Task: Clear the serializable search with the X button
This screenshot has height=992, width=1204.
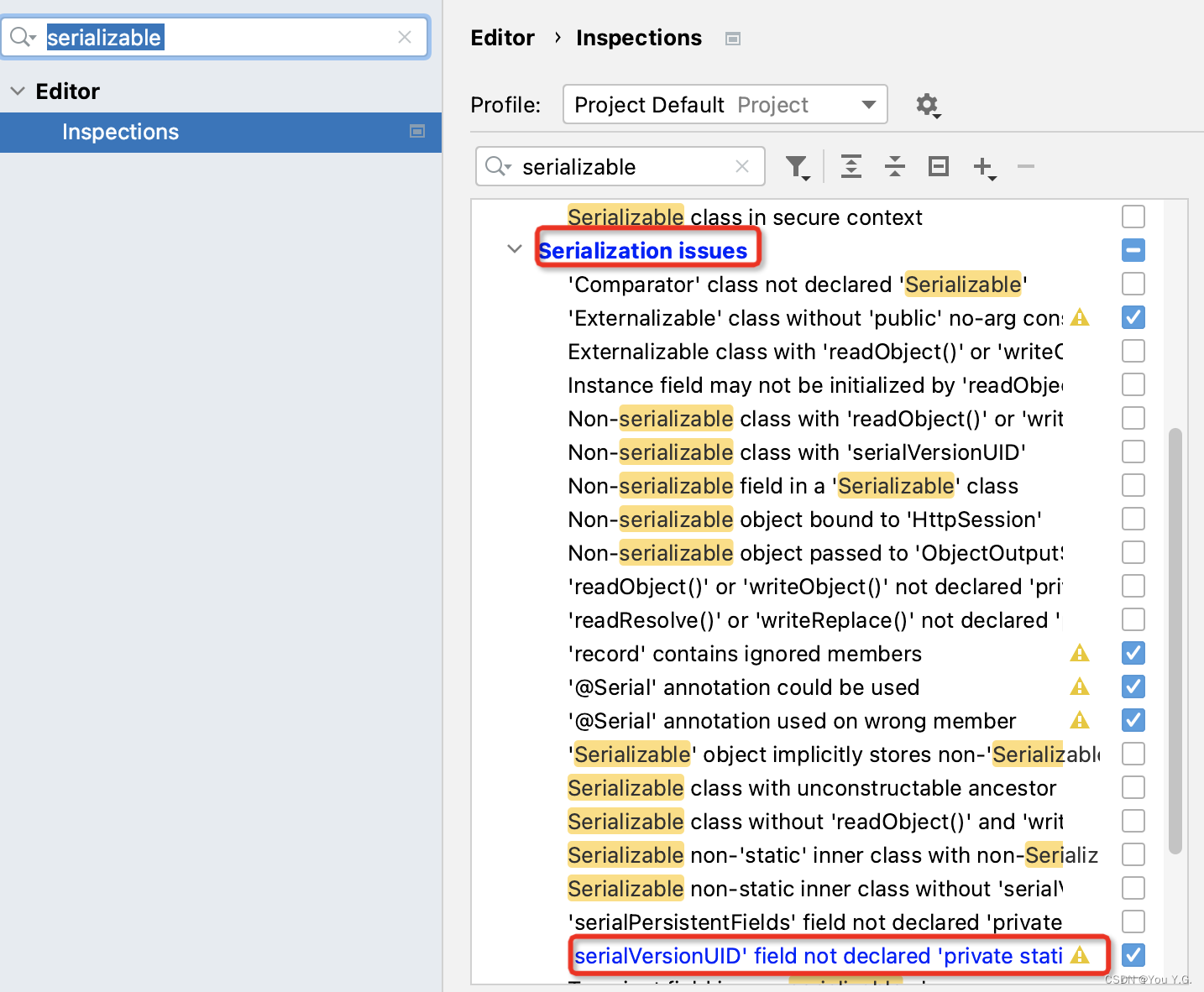Action: pos(405,37)
